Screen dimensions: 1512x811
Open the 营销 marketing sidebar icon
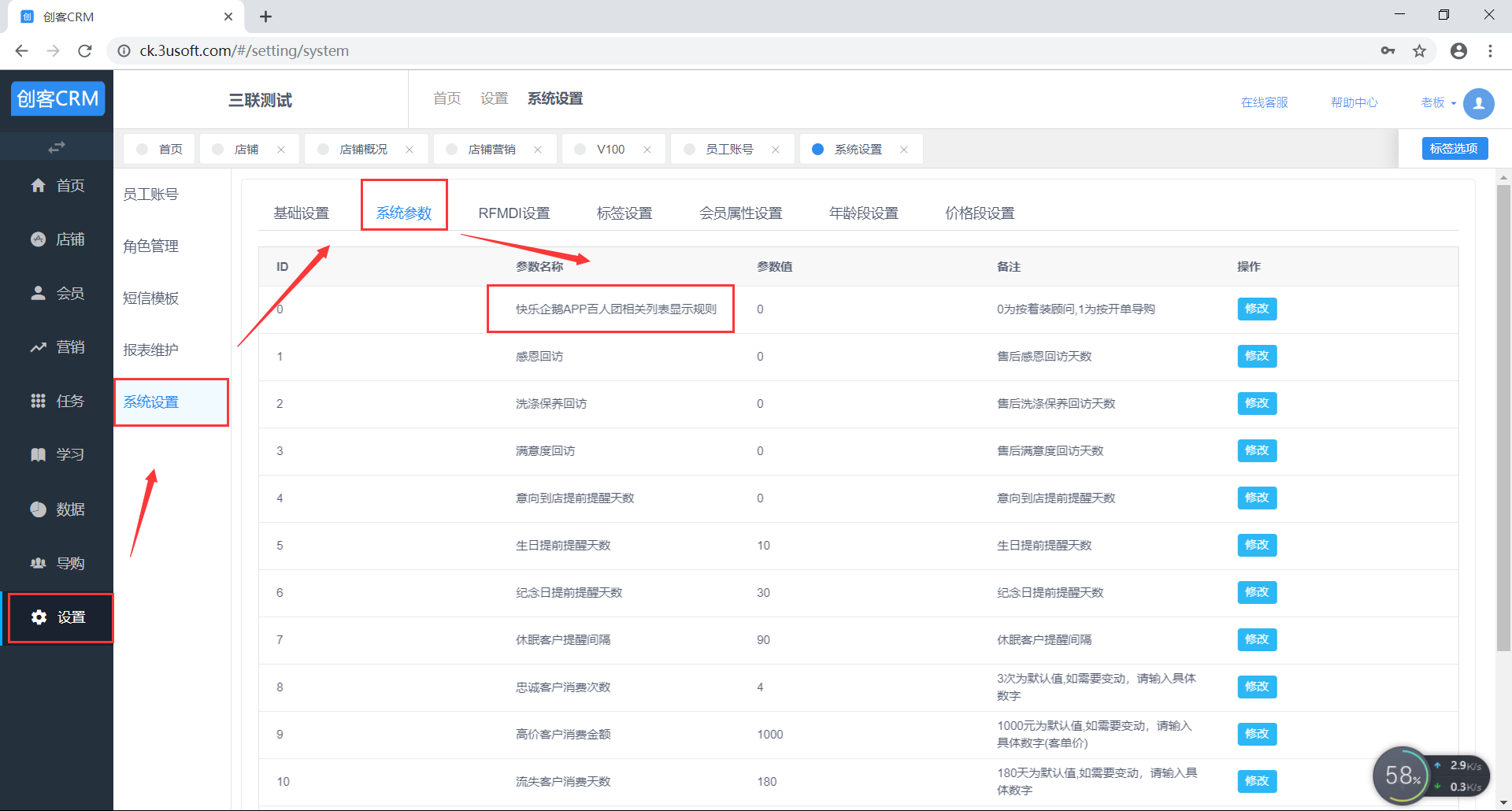[38, 347]
